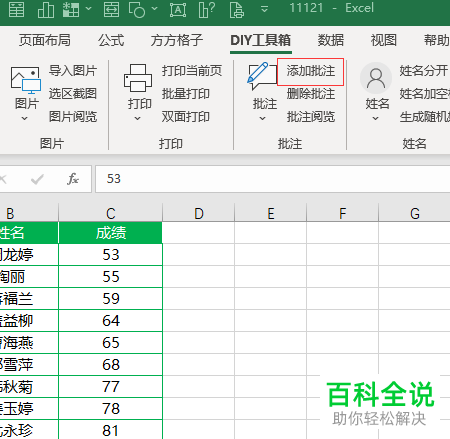Viewport: 450px width, 439px height.
Task: Select column D header
Action: pyautogui.click(x=199, y=213)
